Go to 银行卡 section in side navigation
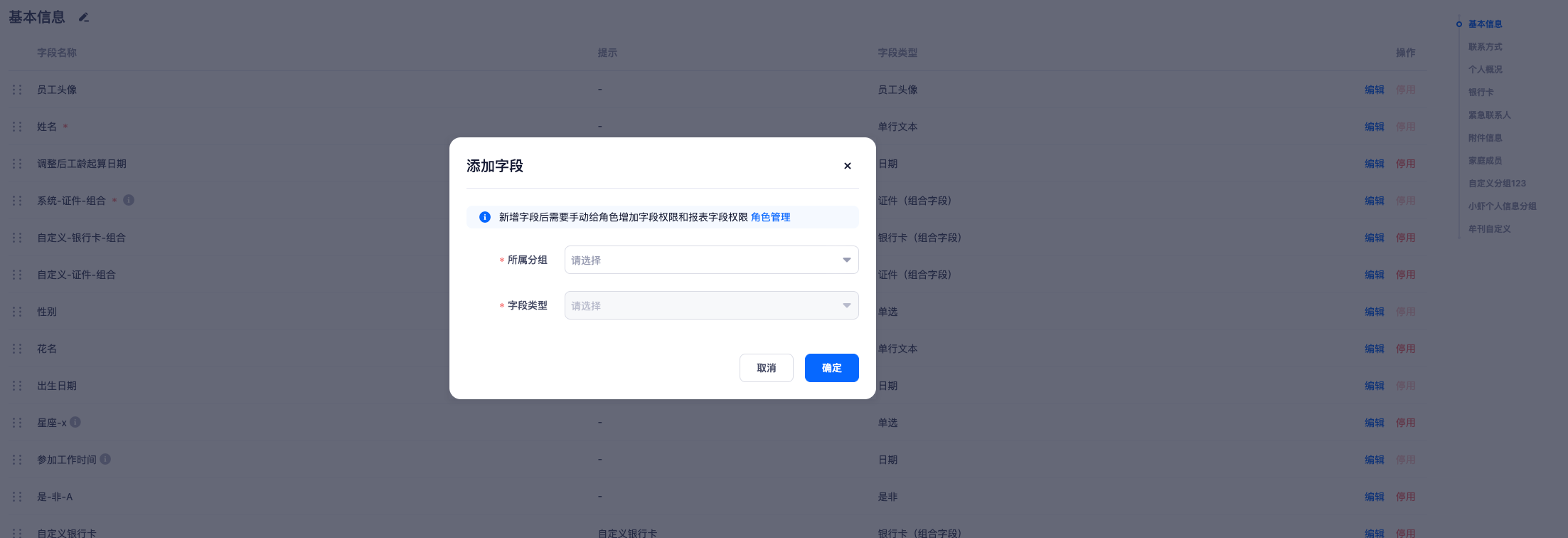1568x538 pixels. (x=1481, y=93)
